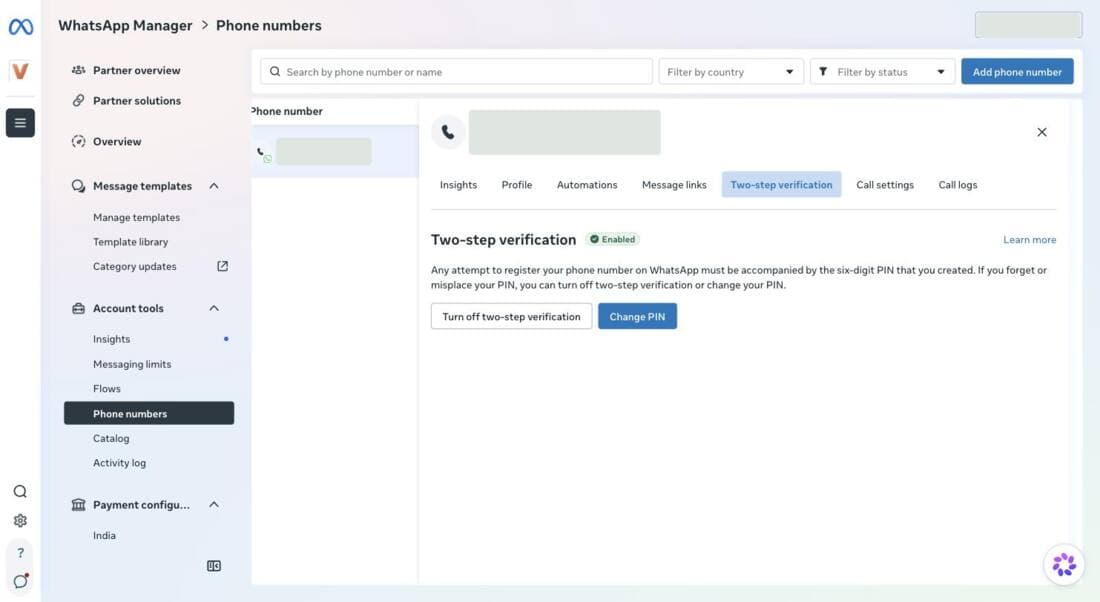1100x602 pixels.
Task: Click the Add phone number button
Action: [1017, 72]
